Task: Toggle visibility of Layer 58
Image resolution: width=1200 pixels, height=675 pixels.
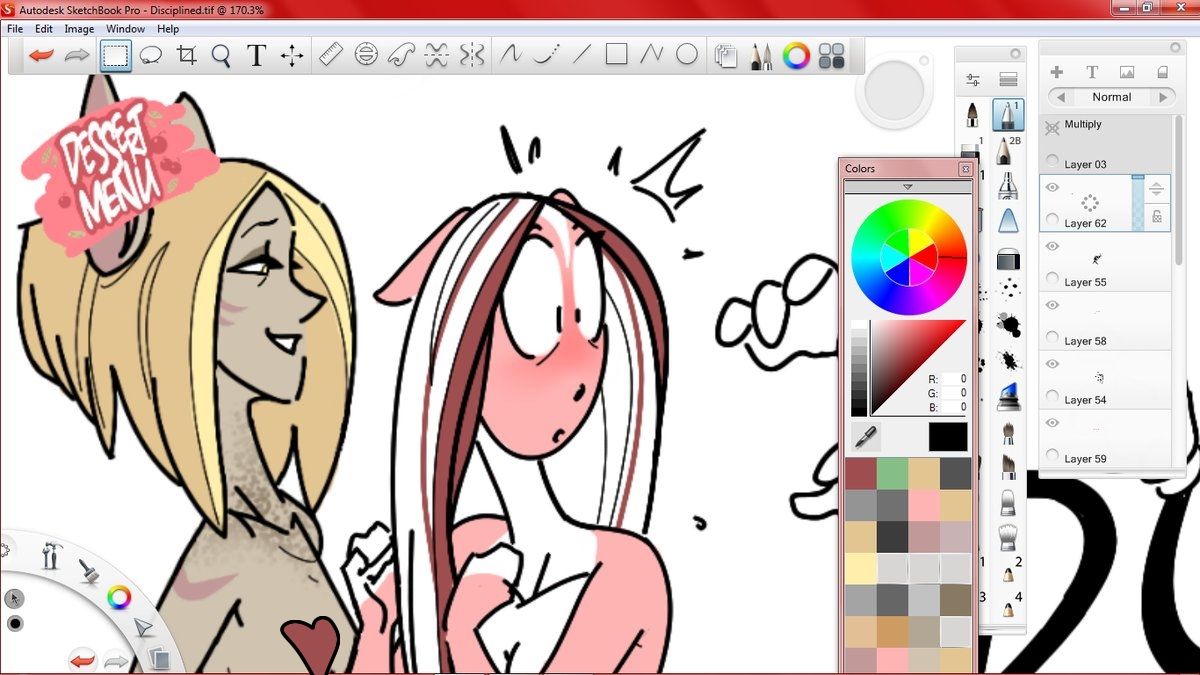Action: (x=1052, y=305)
